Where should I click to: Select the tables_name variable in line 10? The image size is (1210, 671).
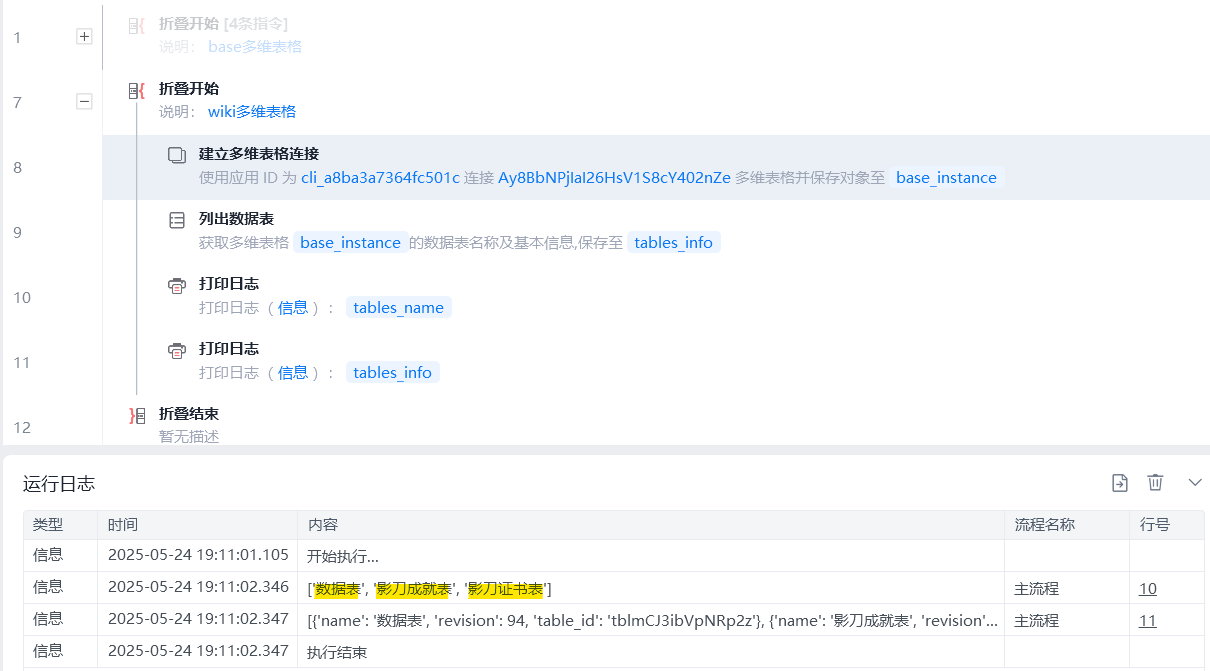[398, 308]
